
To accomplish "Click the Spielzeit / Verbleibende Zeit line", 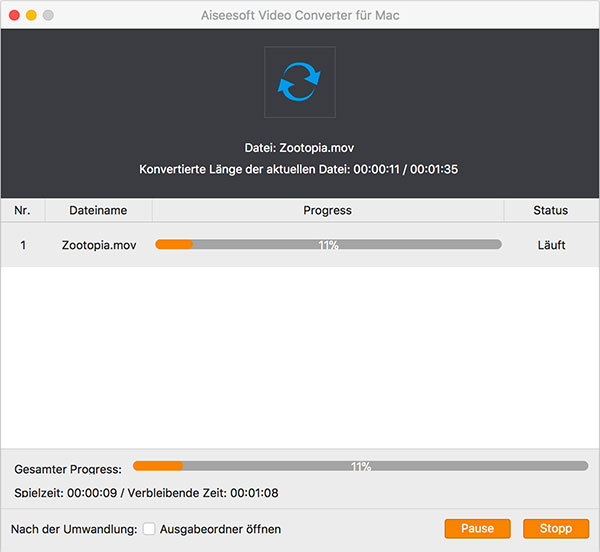I will [x=146, y=493].
